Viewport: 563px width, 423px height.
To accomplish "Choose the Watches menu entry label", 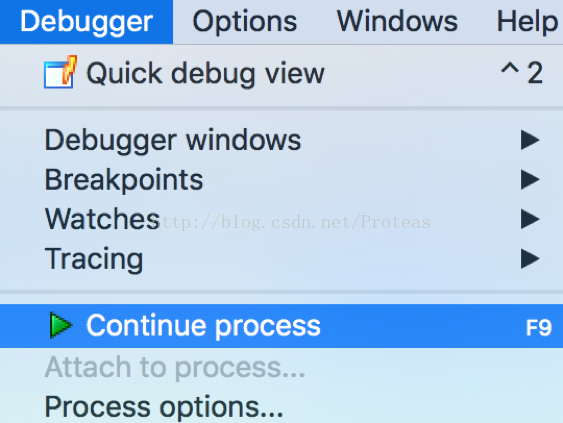I will (102, 219).
